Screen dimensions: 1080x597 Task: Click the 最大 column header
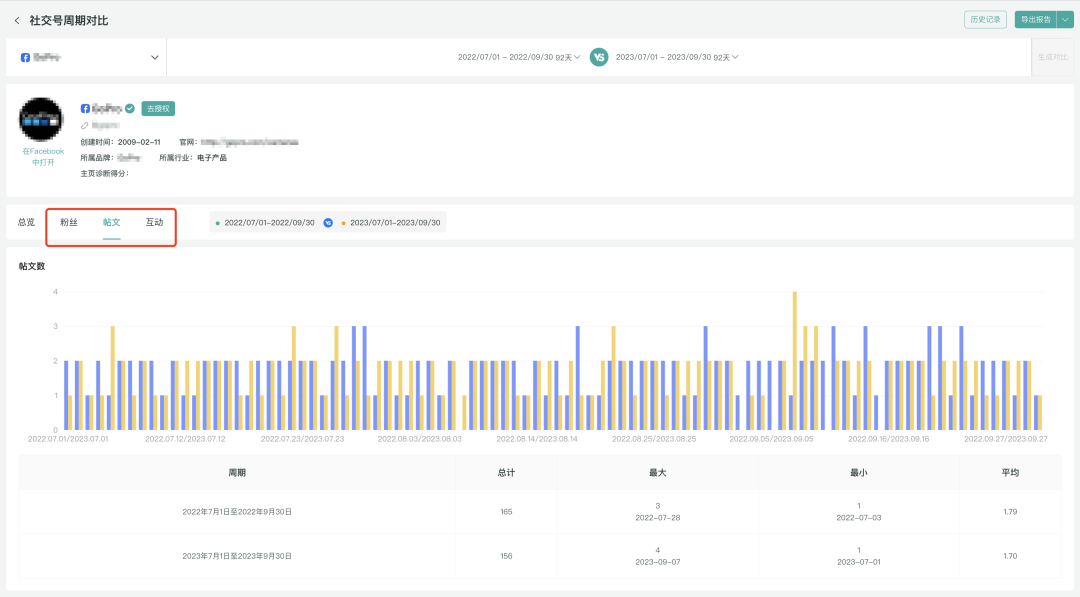click(x=658, y=472)
